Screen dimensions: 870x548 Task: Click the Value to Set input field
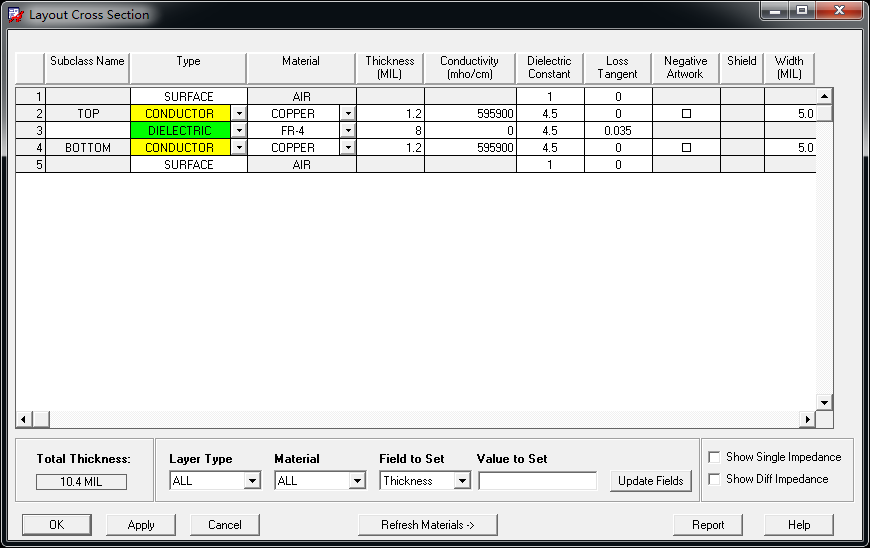[x=538, y=481]
